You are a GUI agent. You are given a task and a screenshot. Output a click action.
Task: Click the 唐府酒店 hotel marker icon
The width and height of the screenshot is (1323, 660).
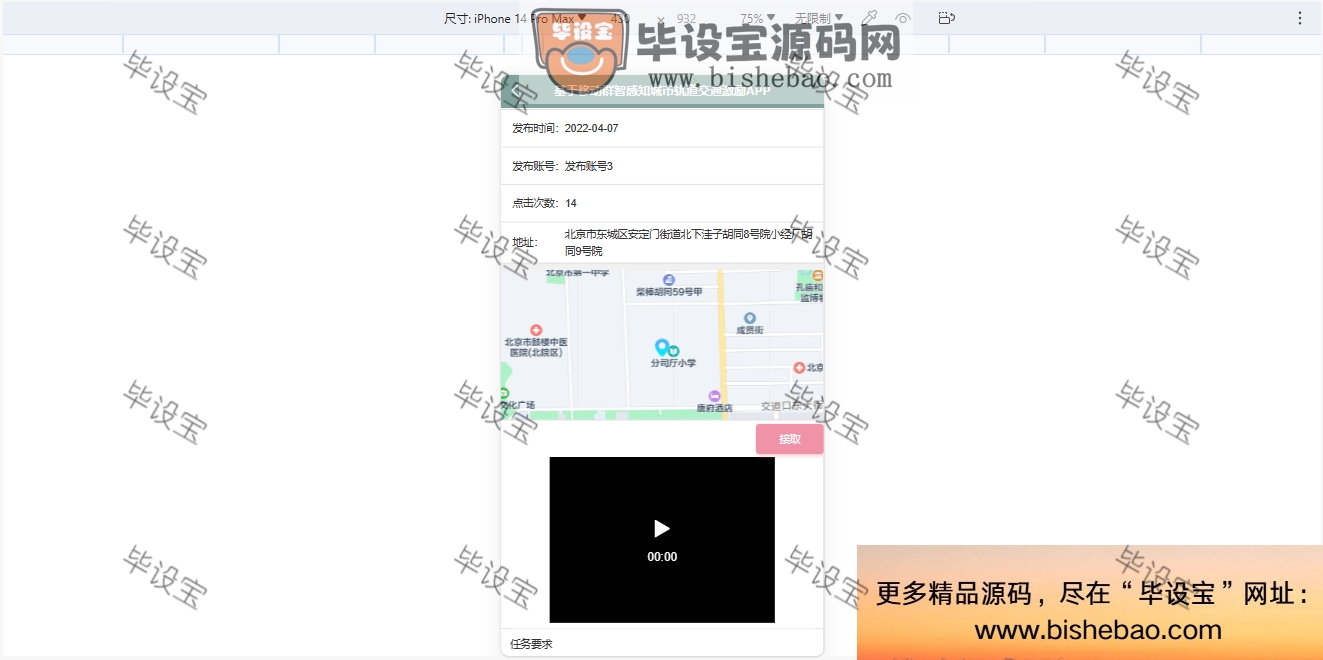click(714, 396)
